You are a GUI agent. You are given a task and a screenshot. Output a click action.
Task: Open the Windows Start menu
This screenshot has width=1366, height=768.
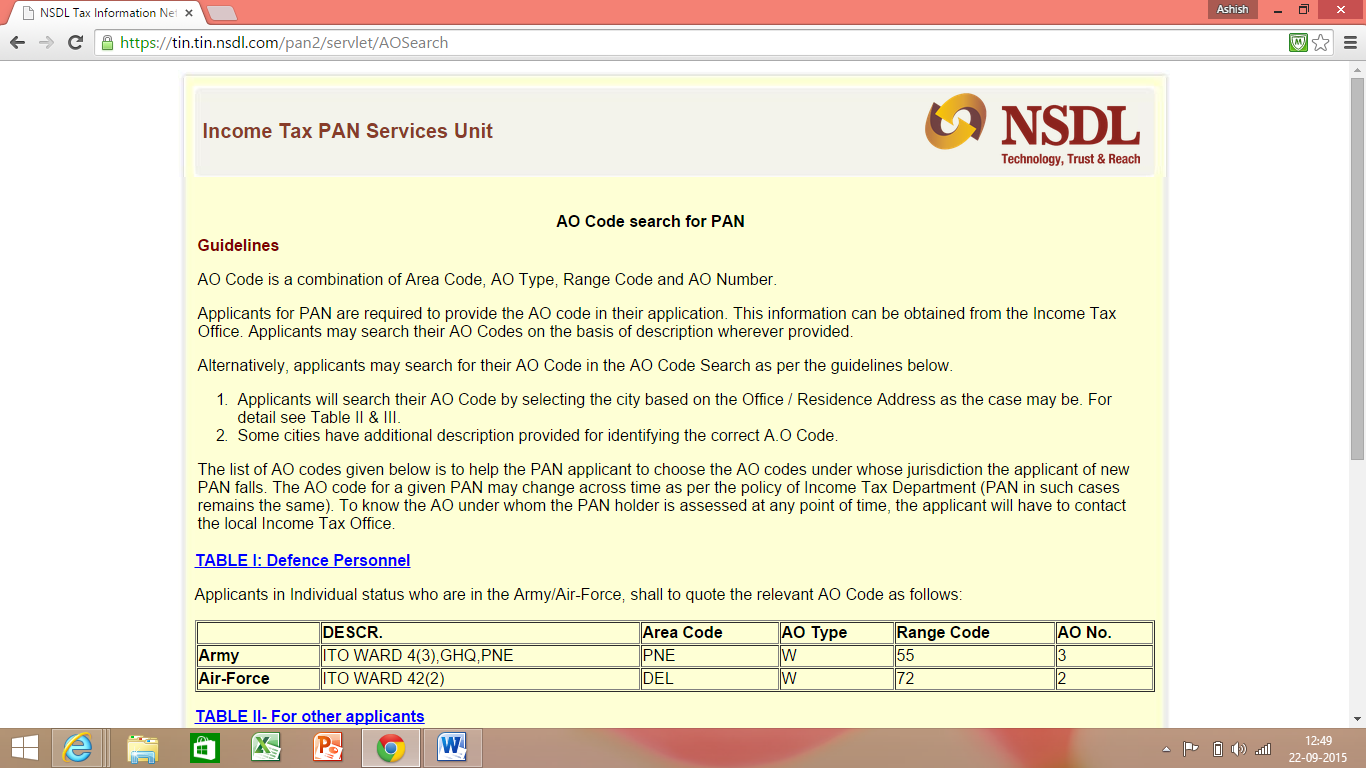click(x=24, y=748)
